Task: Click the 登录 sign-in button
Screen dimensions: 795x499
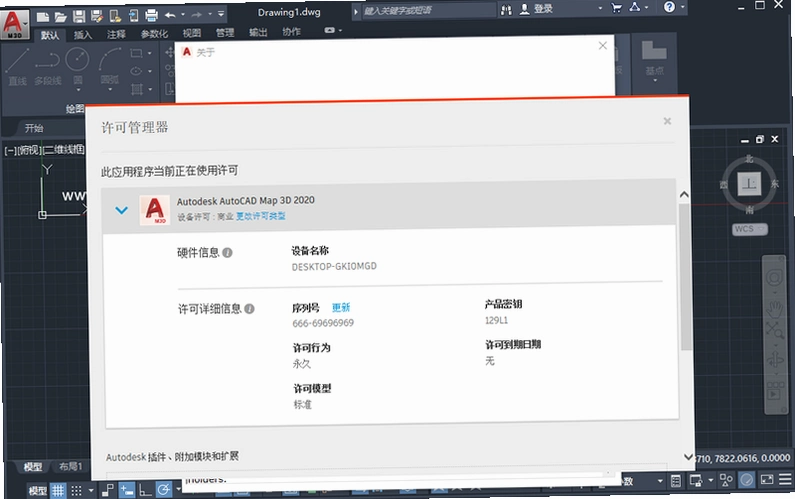Action: pos(536,9)
